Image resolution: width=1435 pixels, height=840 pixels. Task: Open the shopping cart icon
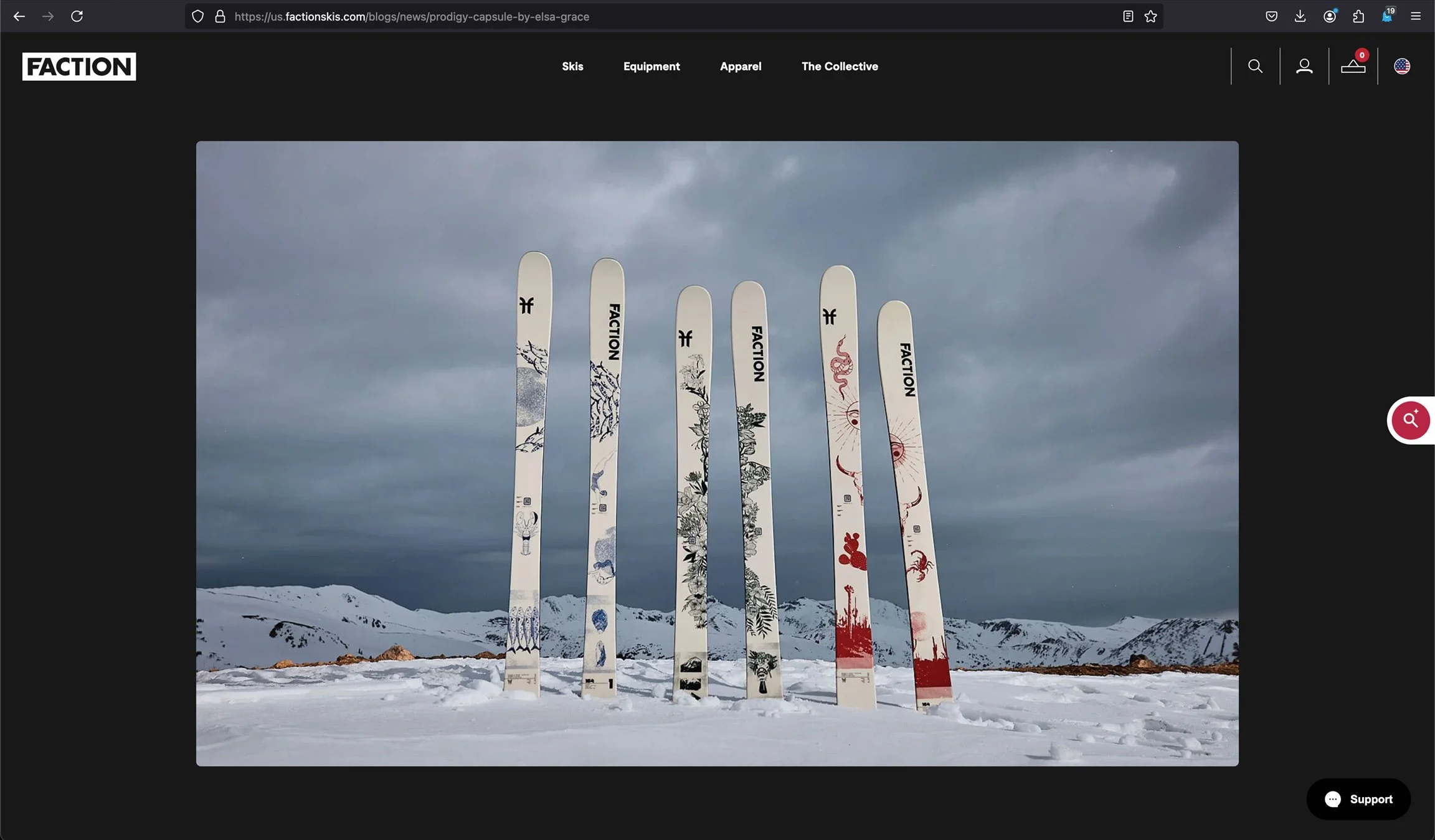(x=1353, y=66)
